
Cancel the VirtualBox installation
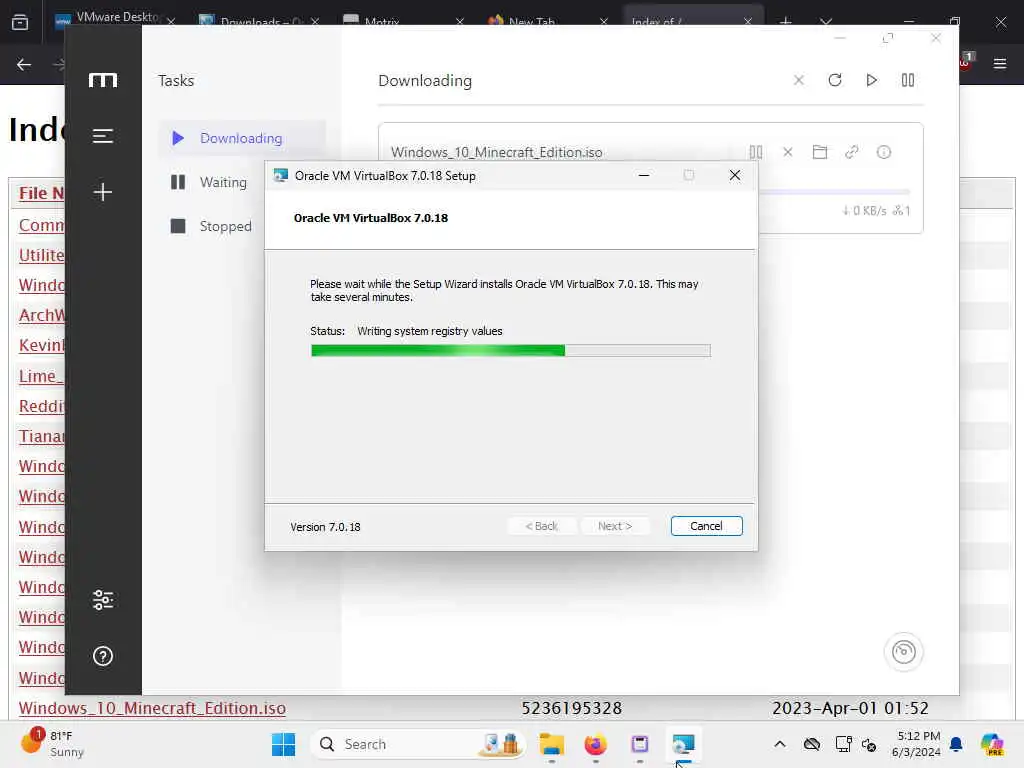(x=706, y=526)
